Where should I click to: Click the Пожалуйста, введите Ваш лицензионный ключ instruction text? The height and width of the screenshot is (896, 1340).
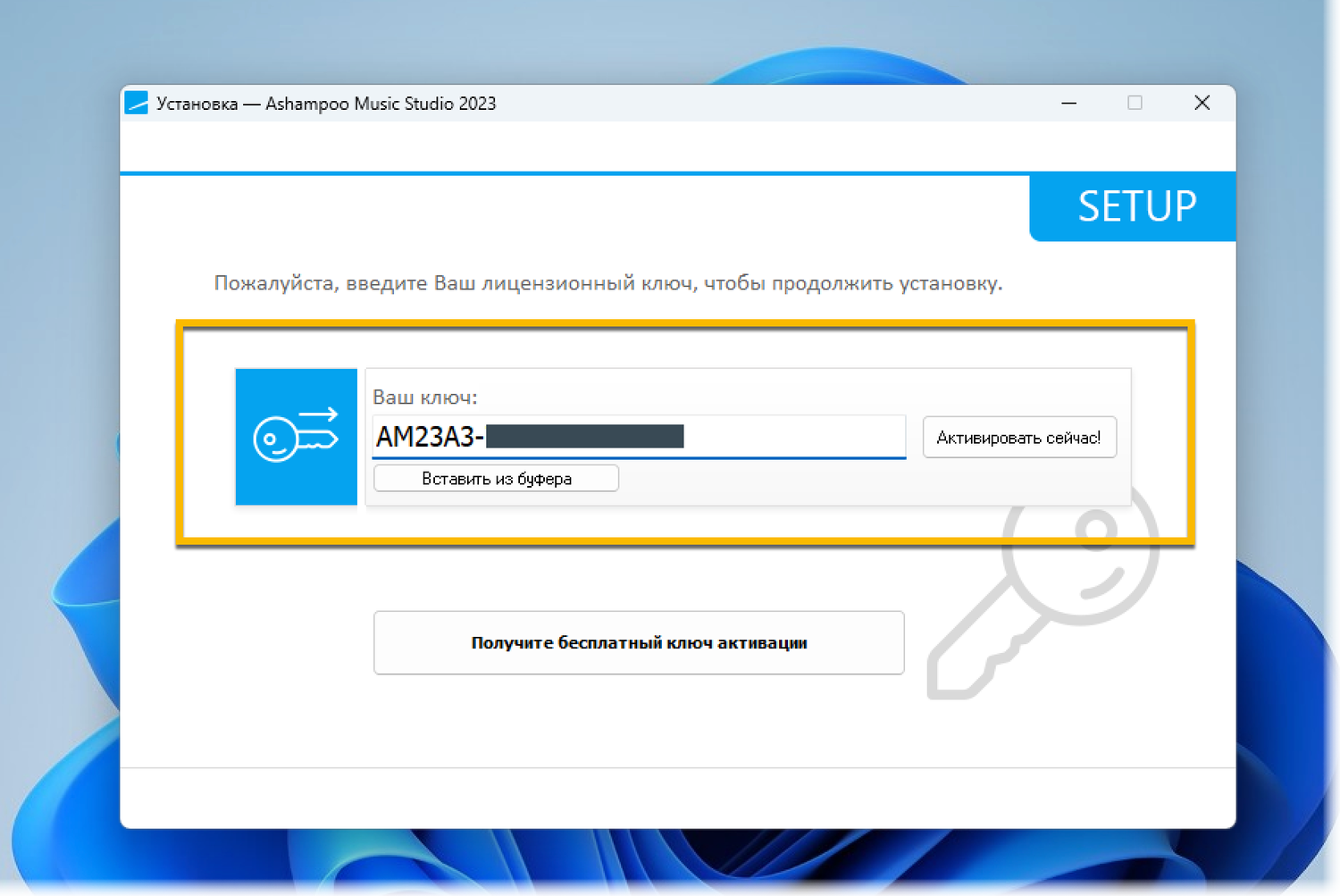(607, 283)
